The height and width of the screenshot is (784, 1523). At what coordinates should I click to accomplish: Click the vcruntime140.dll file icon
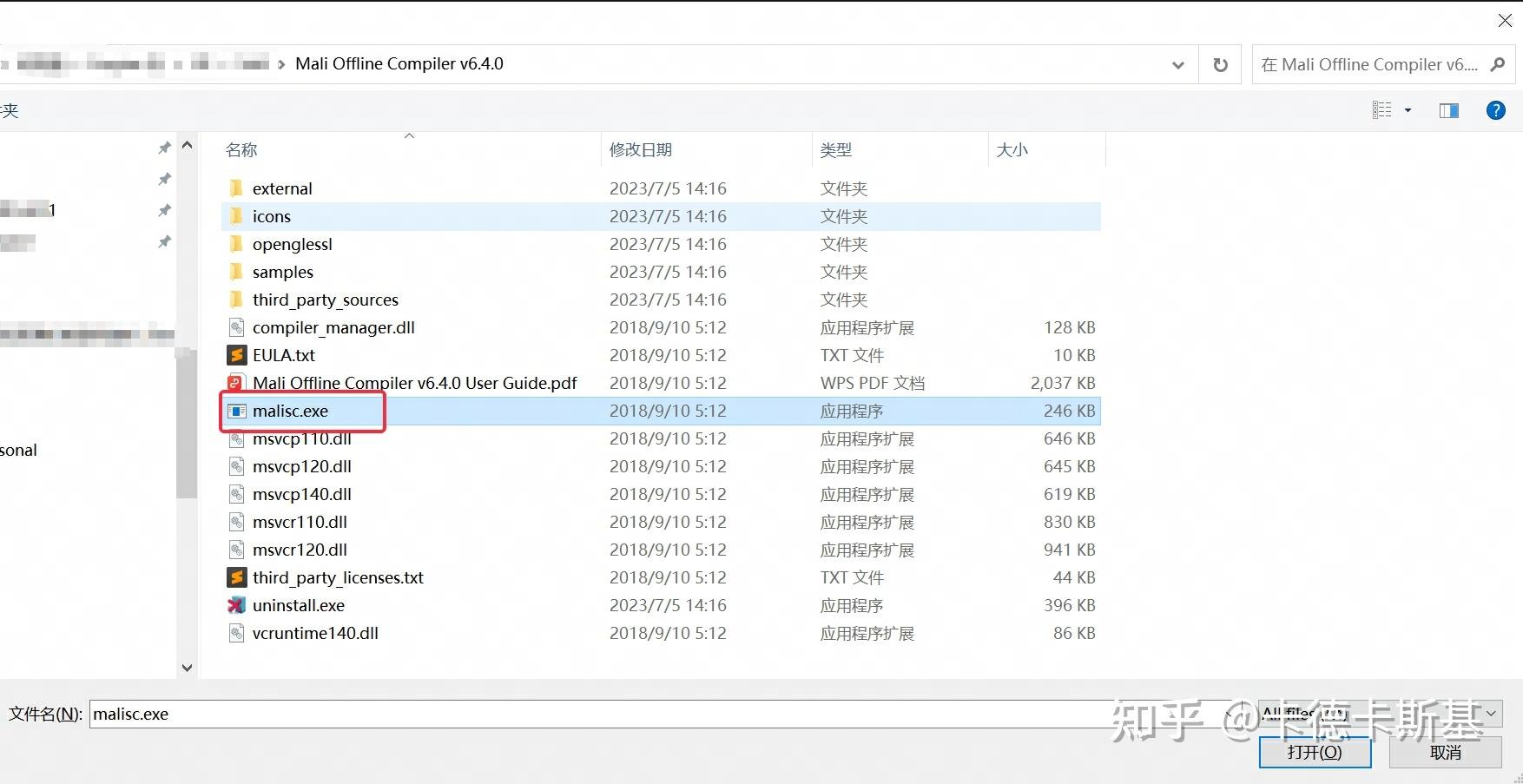click(x=236, y=633)
